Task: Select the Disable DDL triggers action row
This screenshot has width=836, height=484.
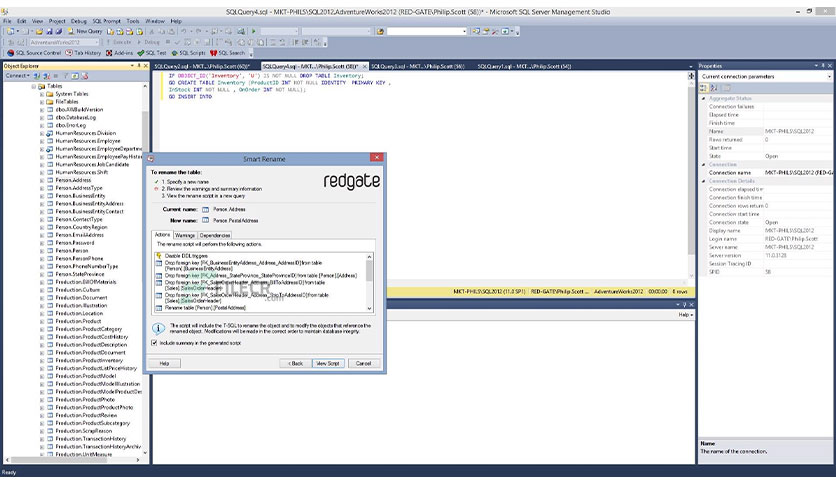Action: 186,256
